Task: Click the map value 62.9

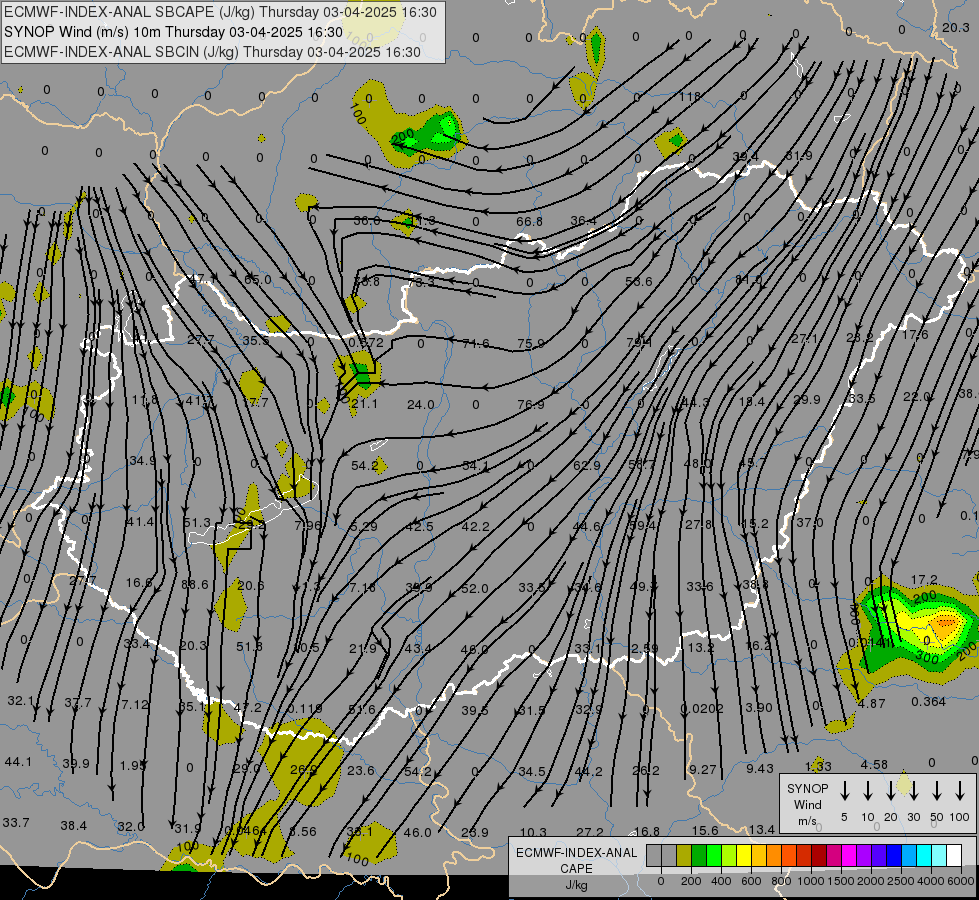Action: 587,465
